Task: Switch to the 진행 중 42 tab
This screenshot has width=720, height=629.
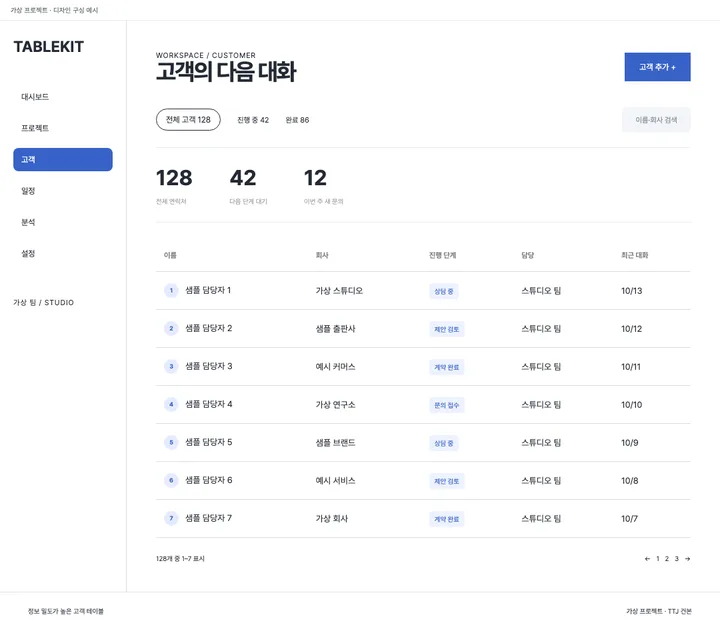Action: coord(253,120)
